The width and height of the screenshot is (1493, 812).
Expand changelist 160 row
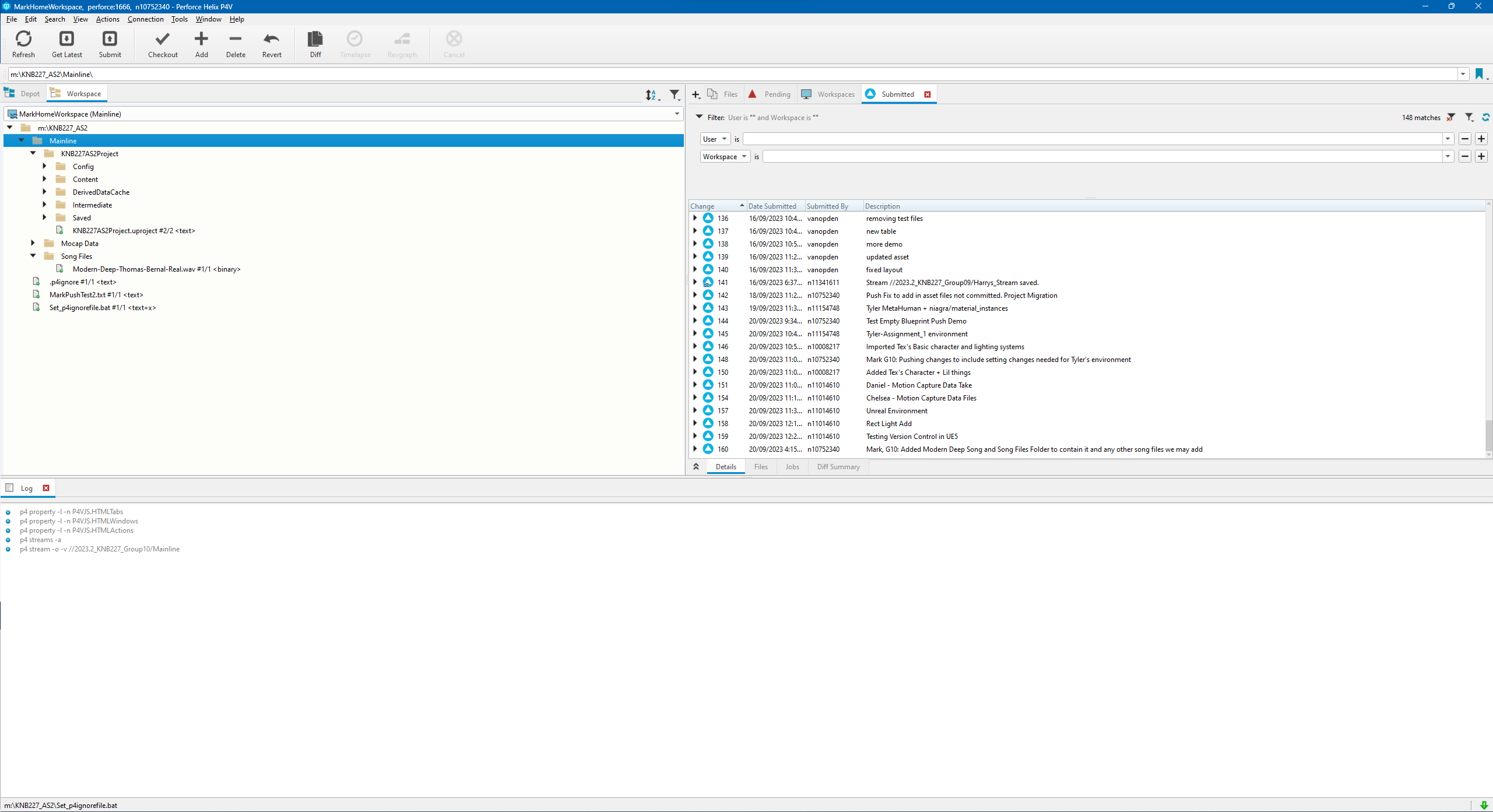click(x=695, y=449)
